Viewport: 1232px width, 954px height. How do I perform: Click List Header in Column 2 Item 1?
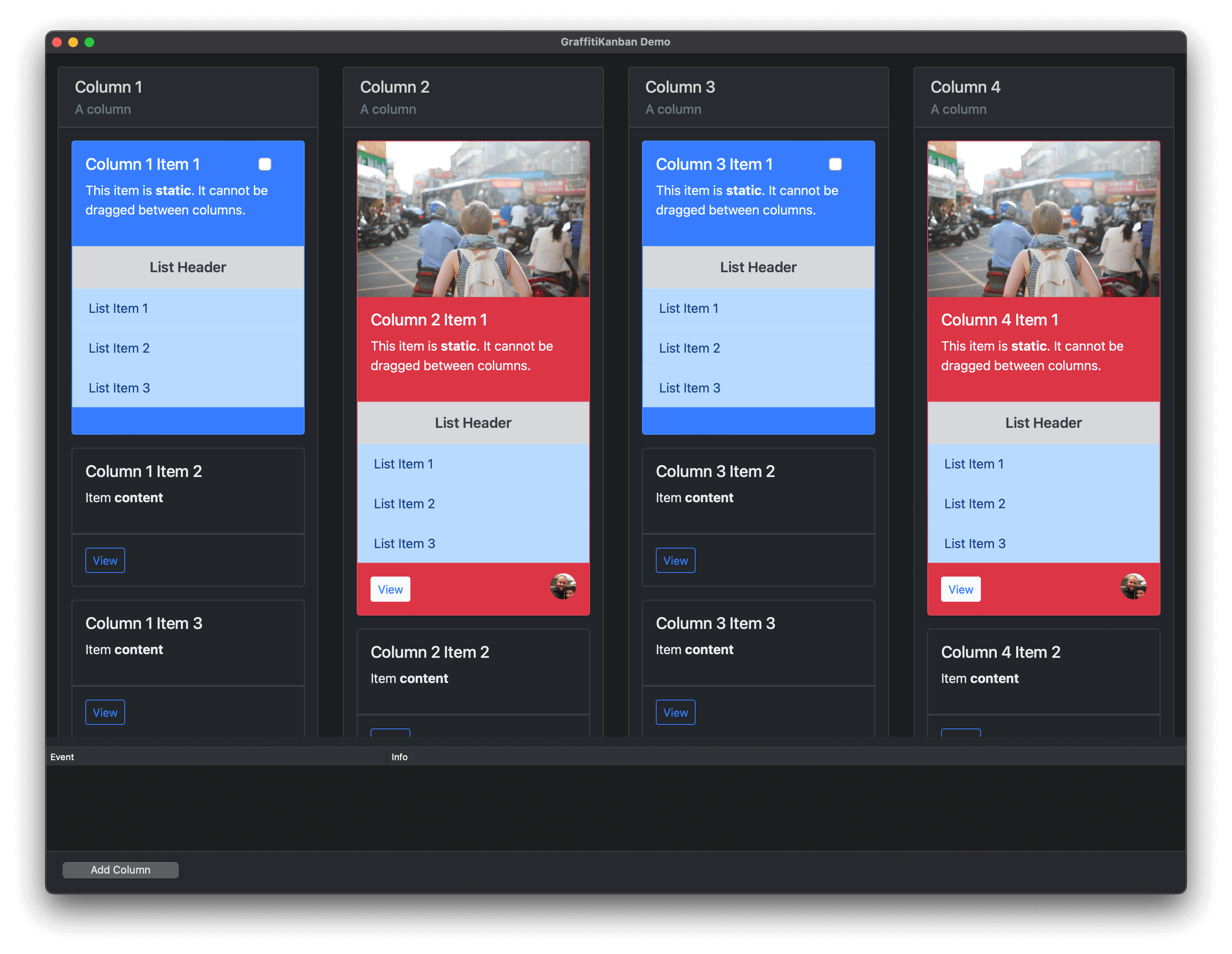(473, 423)
